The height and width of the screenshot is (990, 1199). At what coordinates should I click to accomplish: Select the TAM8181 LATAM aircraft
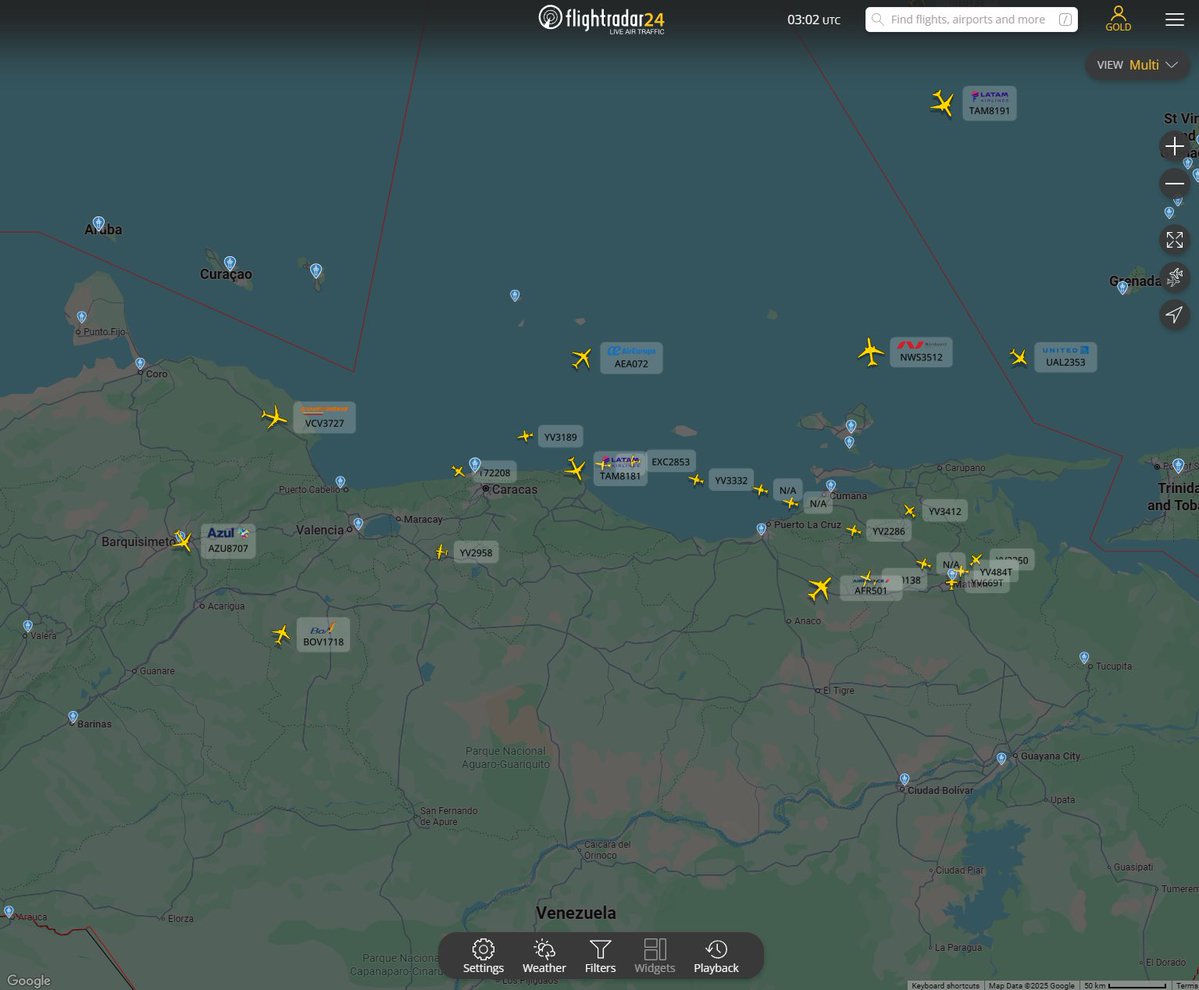[575, 469]
